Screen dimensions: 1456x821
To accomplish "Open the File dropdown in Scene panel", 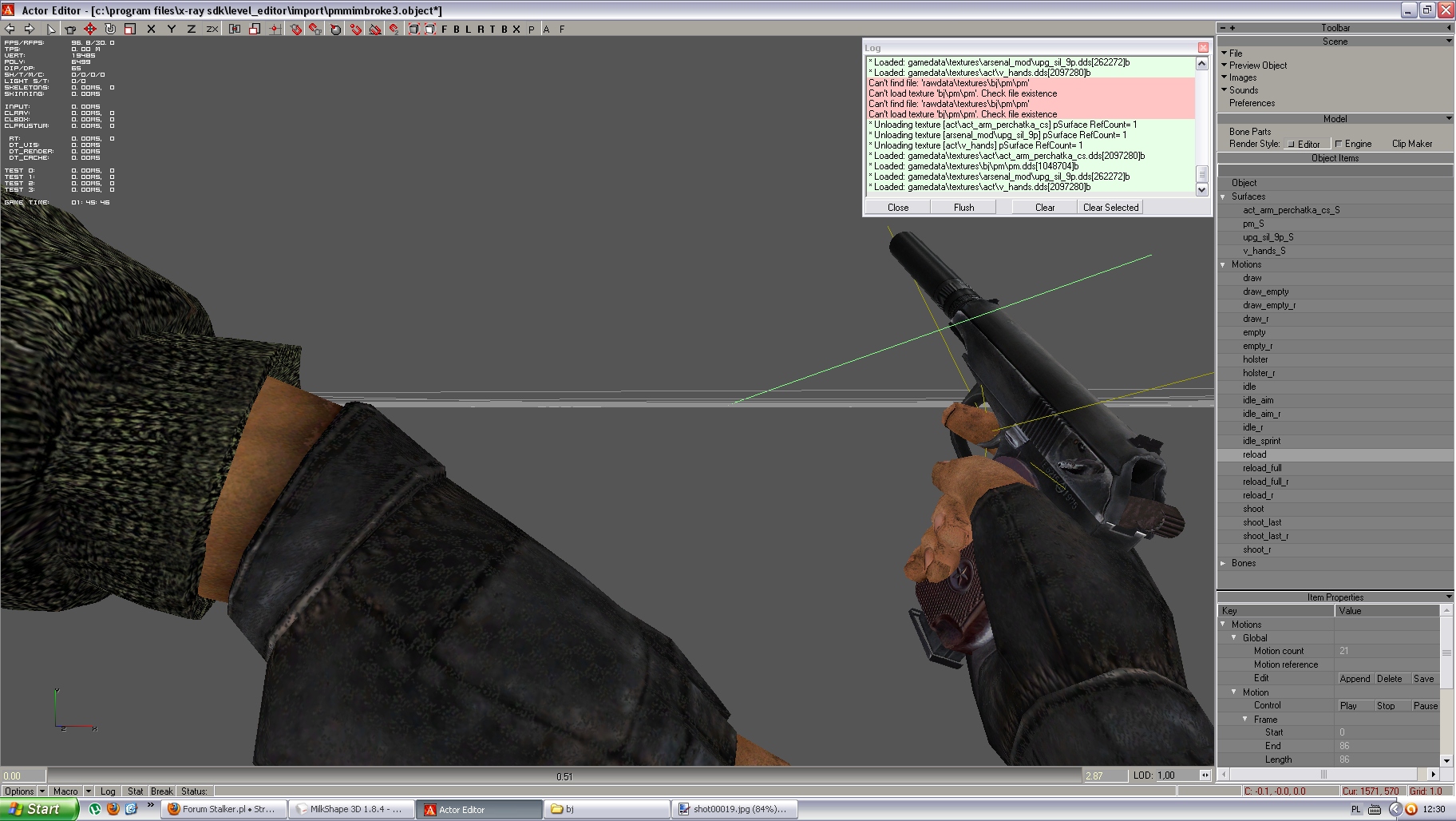I will 1235,53.
